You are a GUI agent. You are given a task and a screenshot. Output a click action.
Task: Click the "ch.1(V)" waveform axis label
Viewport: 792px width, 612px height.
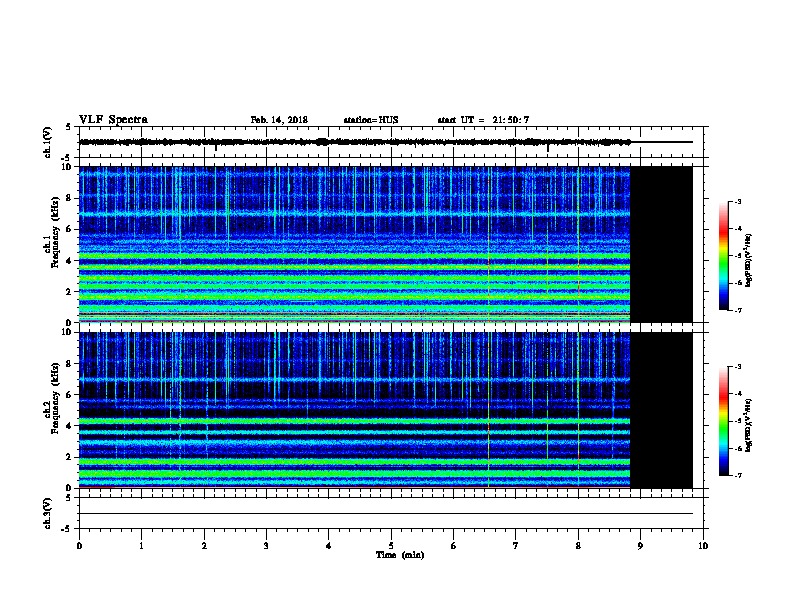tap(47, 142)
